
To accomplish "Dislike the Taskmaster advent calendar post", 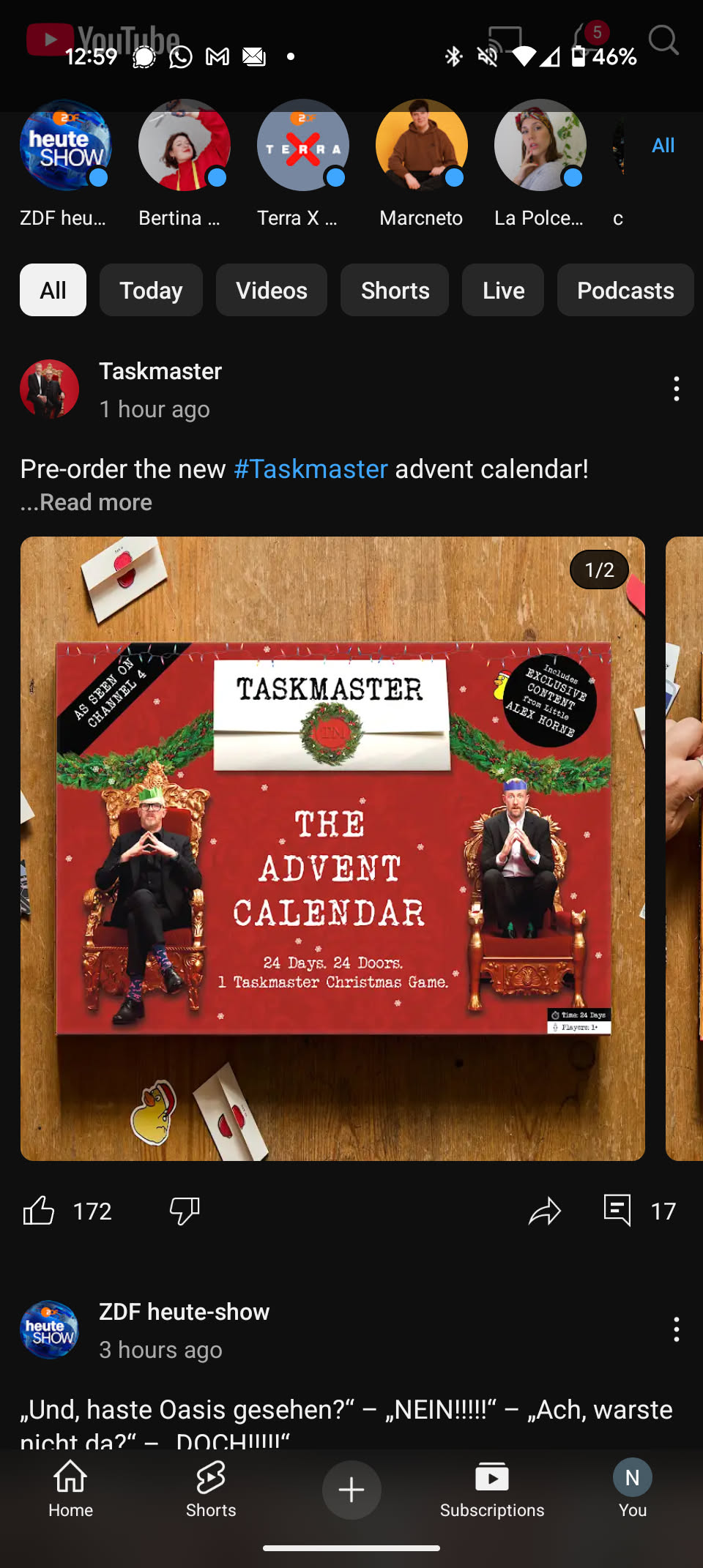I will tap(185, 1211).
